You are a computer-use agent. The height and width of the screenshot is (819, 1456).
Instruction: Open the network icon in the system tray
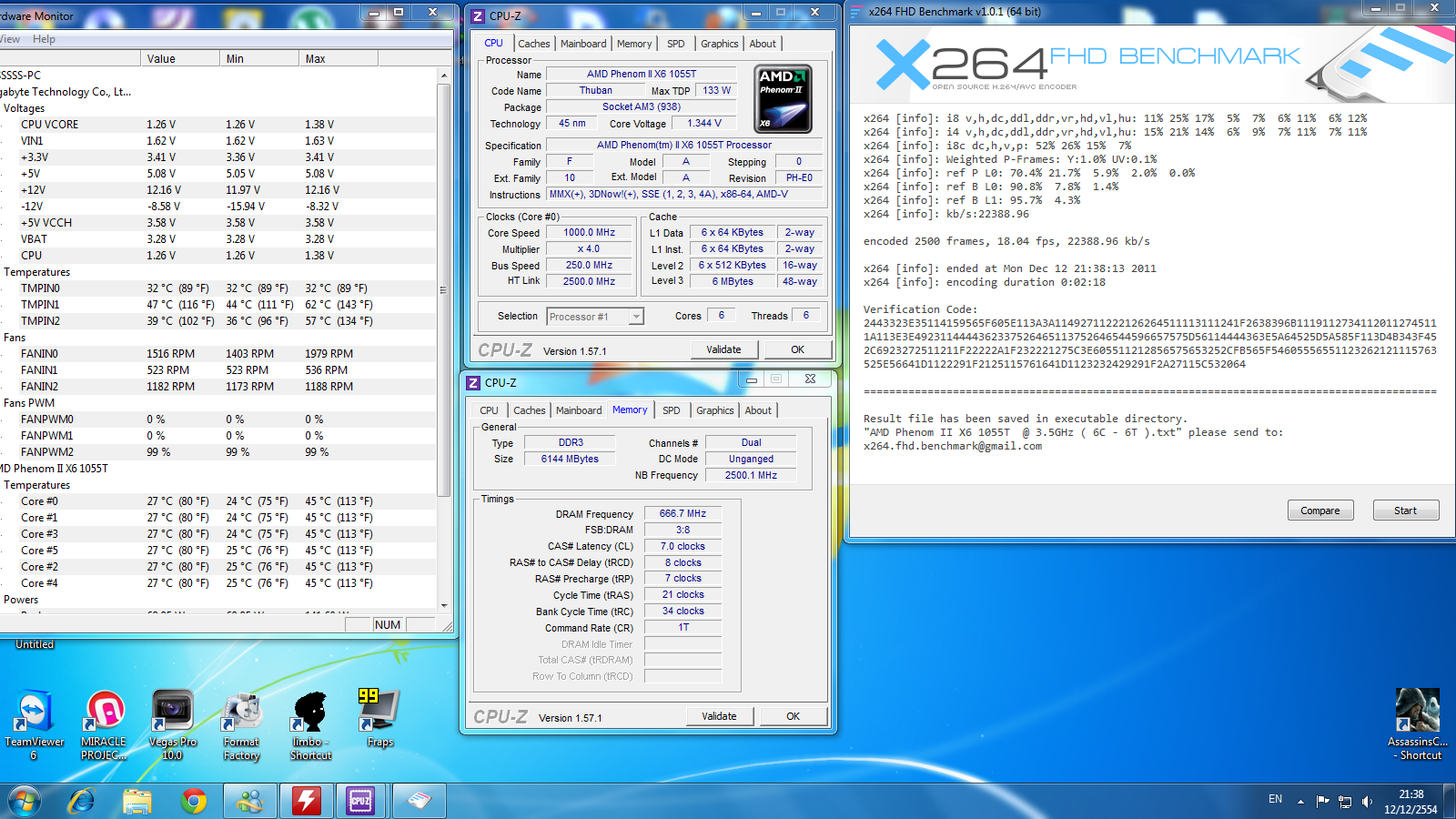(x=1345, y=802)
